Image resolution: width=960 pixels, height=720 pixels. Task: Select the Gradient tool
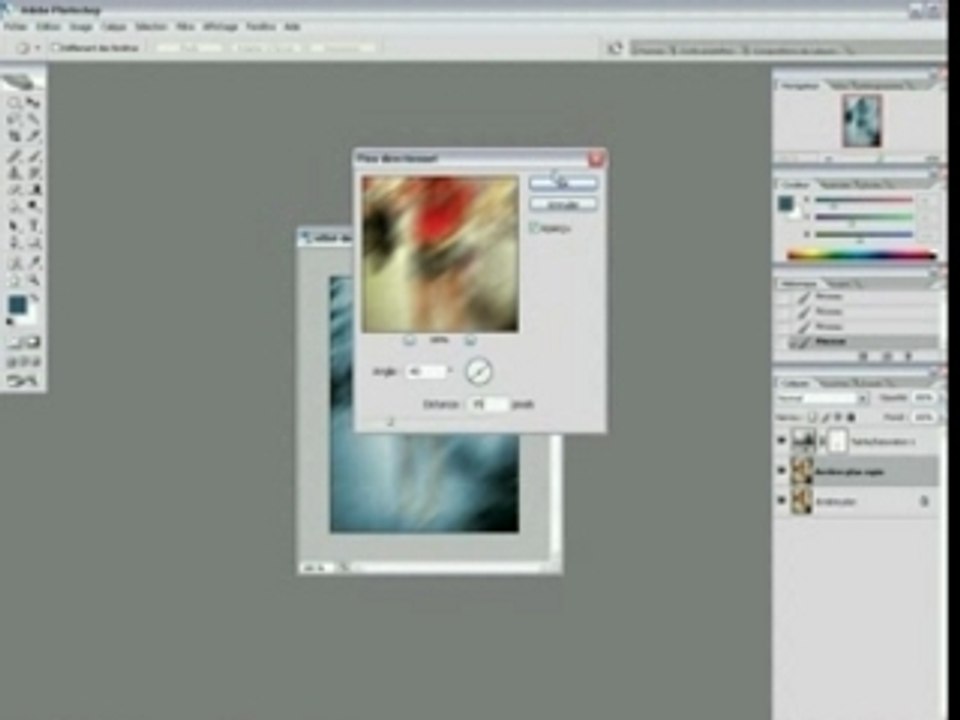coord(33,190)
